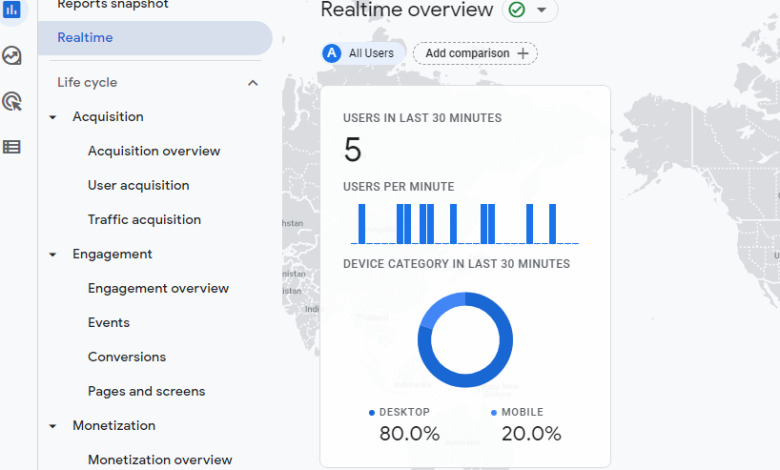The height and width of the screenshot is (470, 780).
Task: Click the lighter mobile donut segment
Action: click(440, 306)
